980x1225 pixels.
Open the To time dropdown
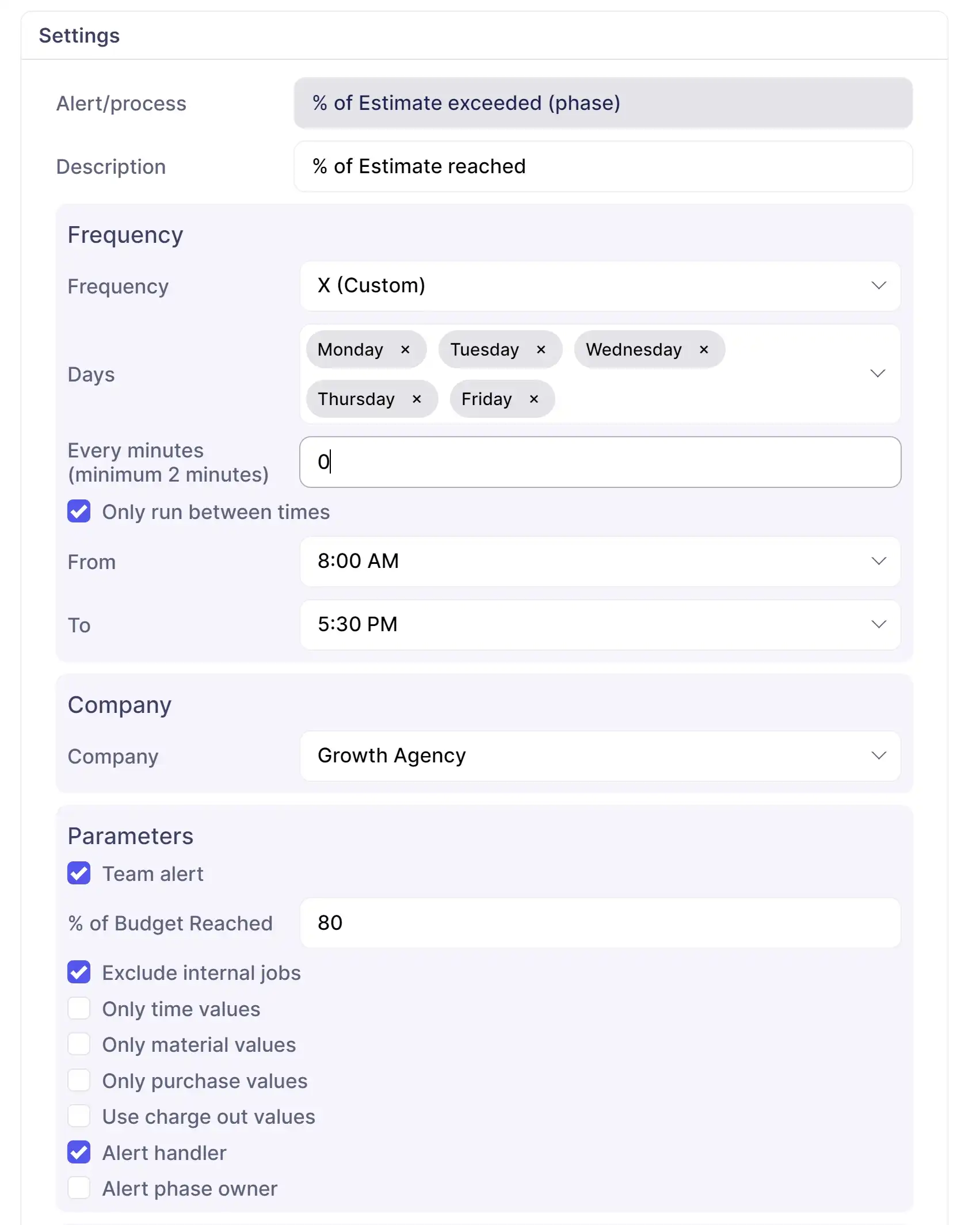coord(600,625)
